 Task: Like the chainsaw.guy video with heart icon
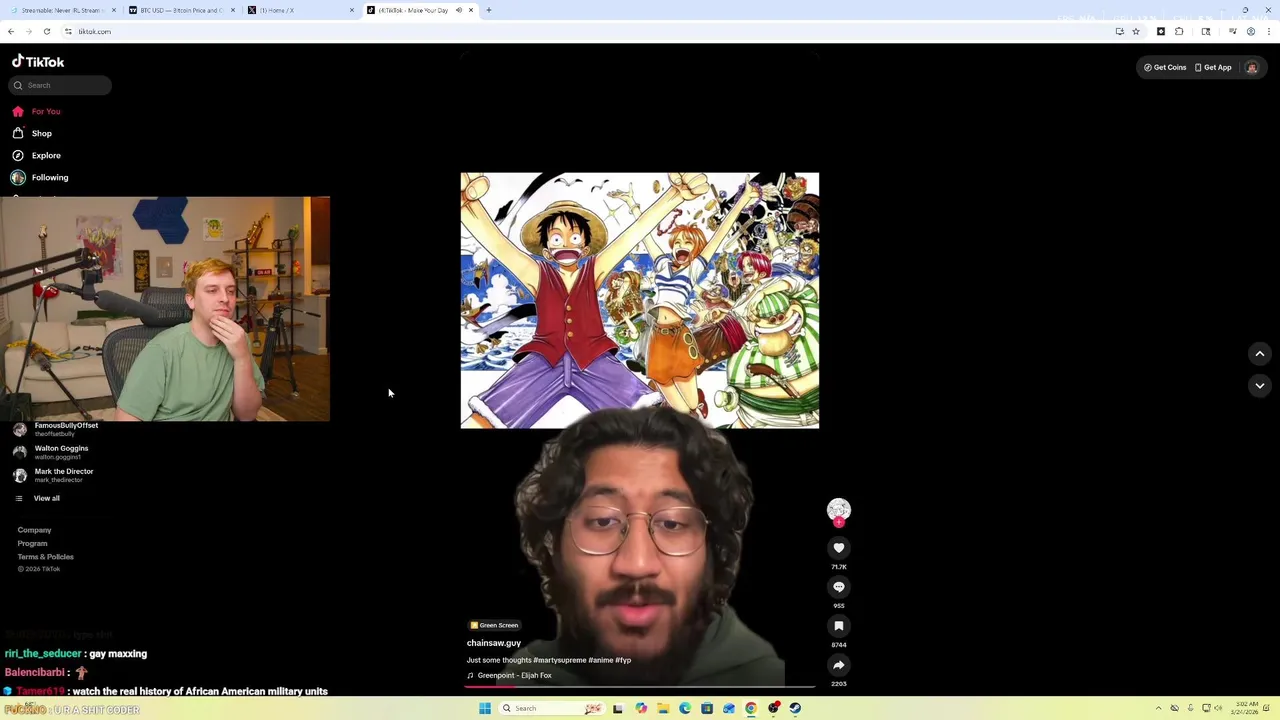[x=839, y=548]
